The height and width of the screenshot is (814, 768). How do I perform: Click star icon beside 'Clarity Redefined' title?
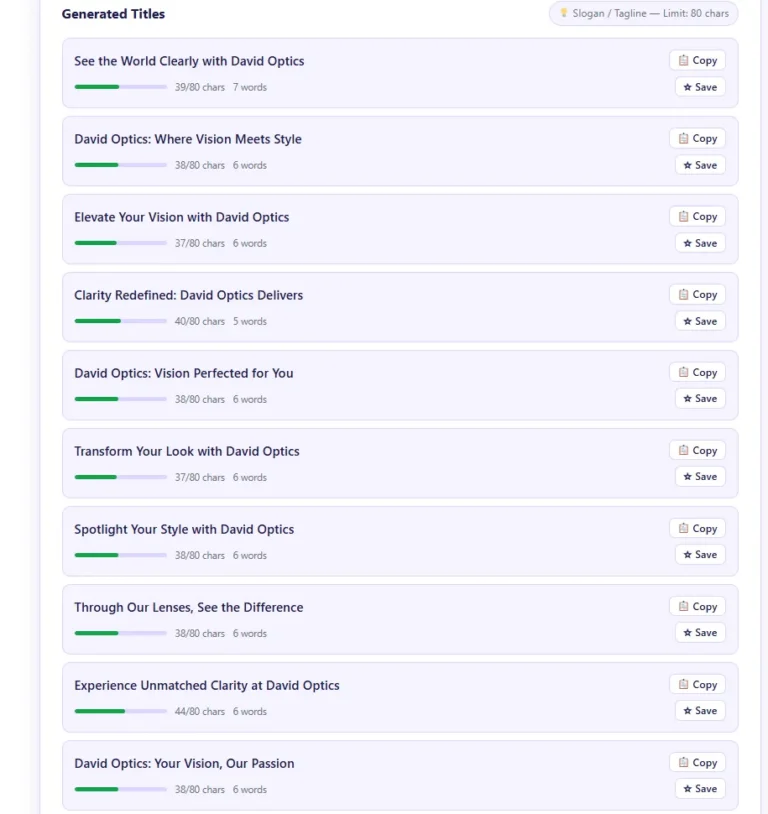coord(688,321)
